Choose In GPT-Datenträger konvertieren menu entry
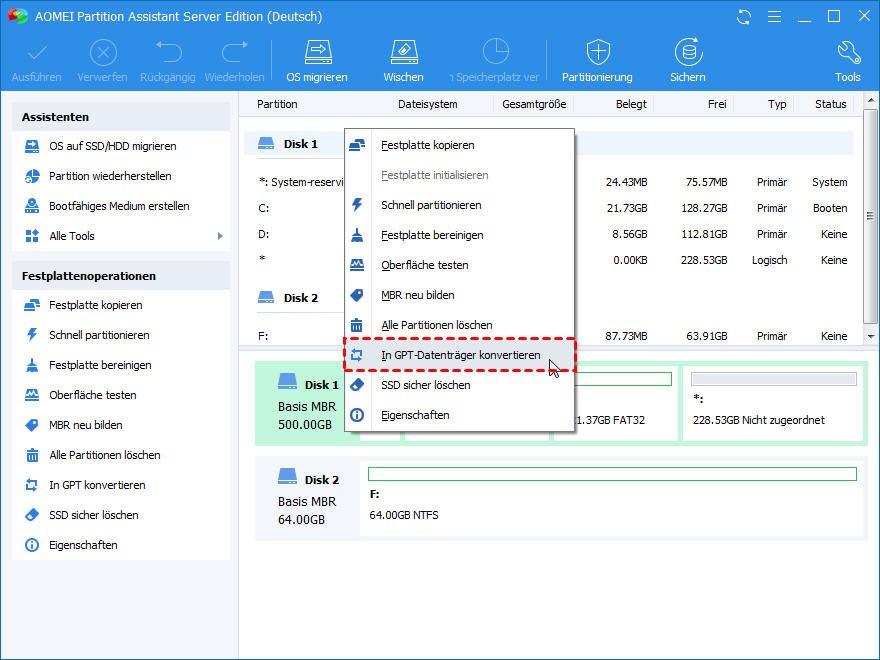Image resolution: width=880 pixels, height=660 pixels. [459, 355]
